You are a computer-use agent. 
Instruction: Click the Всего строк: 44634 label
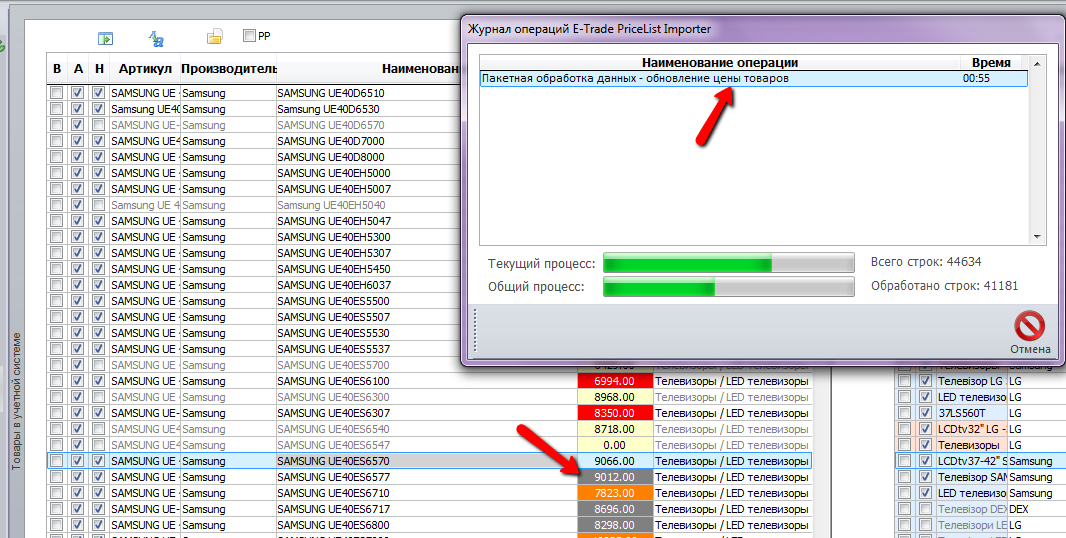click(926, 262)
